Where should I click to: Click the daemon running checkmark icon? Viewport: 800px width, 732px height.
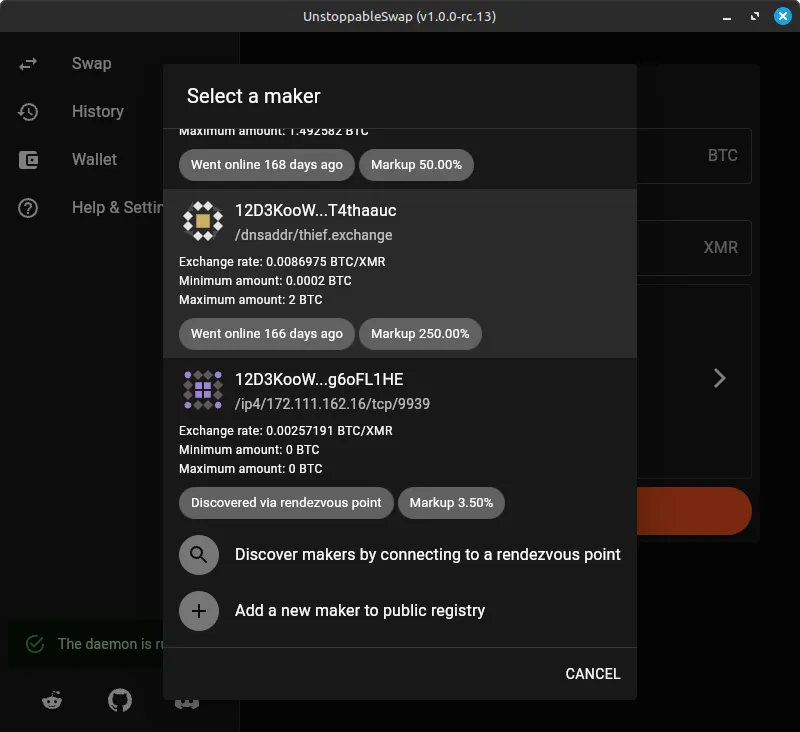pos(35,644)
